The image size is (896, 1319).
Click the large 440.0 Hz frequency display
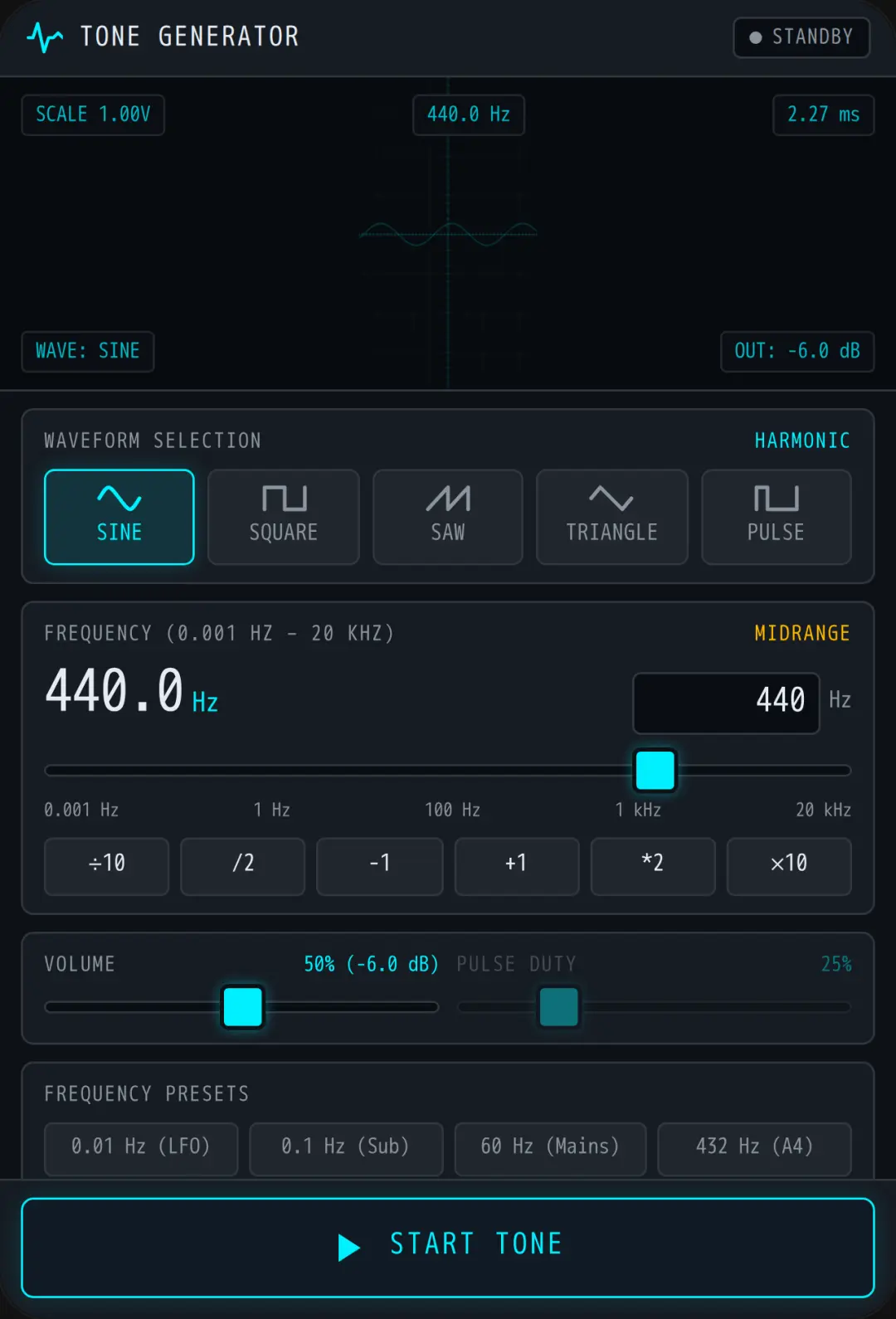tap(131, 691)
